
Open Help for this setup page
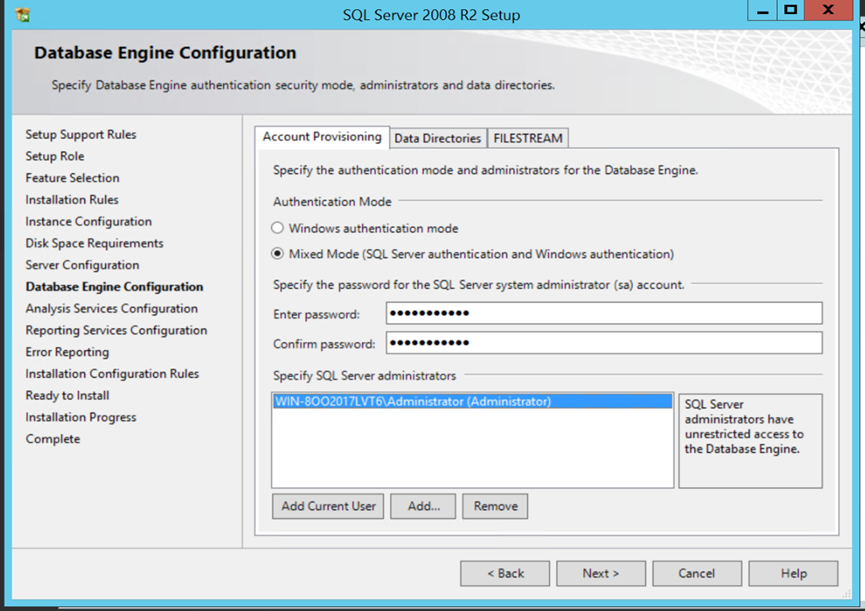(793, 574)
